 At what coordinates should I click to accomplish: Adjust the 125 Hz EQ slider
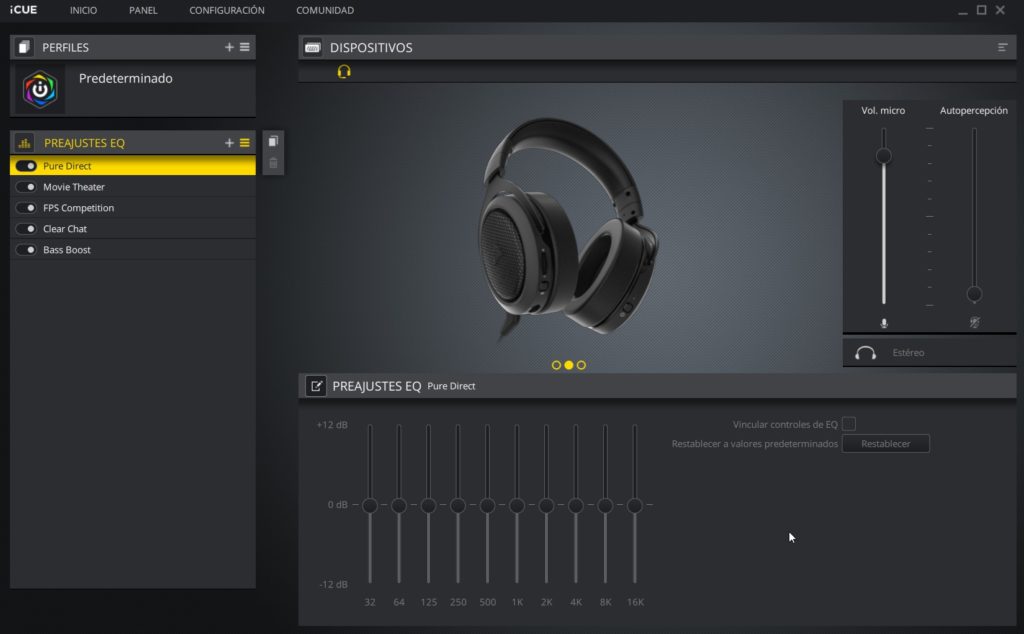[x=428, y=505]
